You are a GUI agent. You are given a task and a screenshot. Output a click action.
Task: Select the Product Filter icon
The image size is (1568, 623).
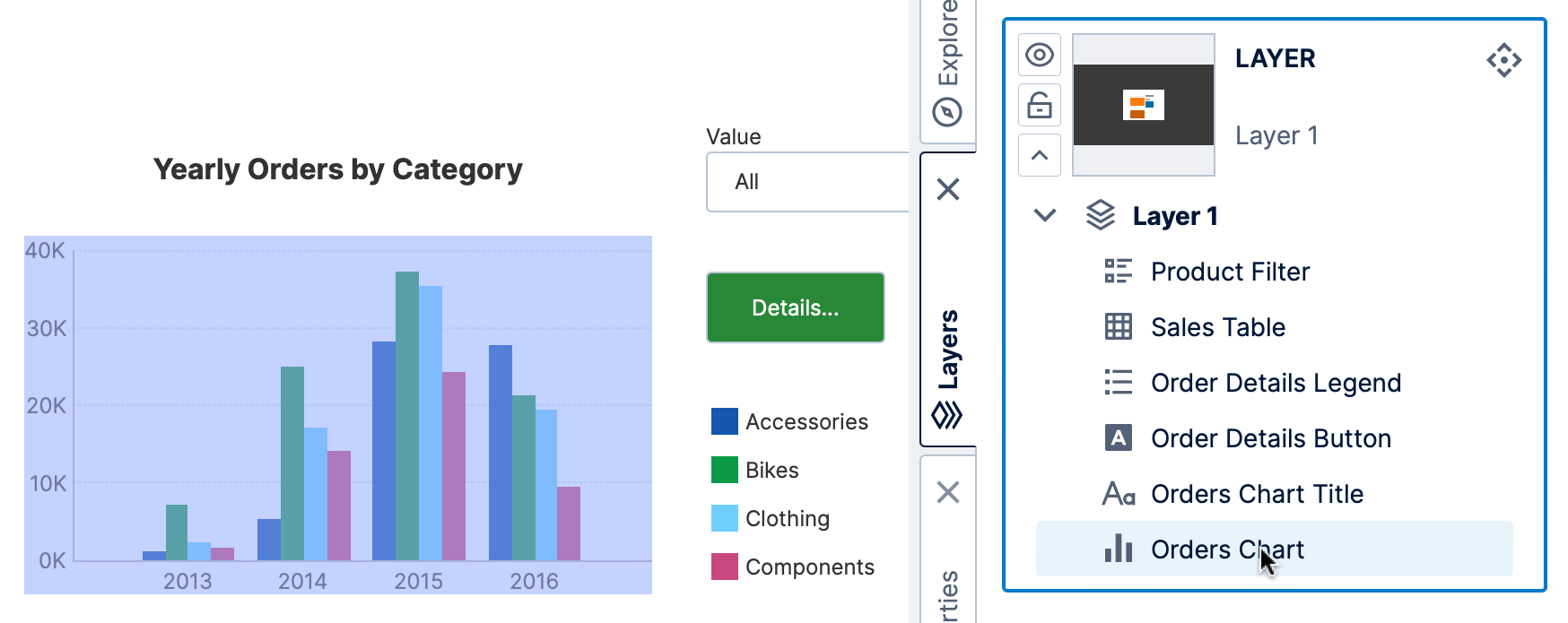pos(1119,272)
